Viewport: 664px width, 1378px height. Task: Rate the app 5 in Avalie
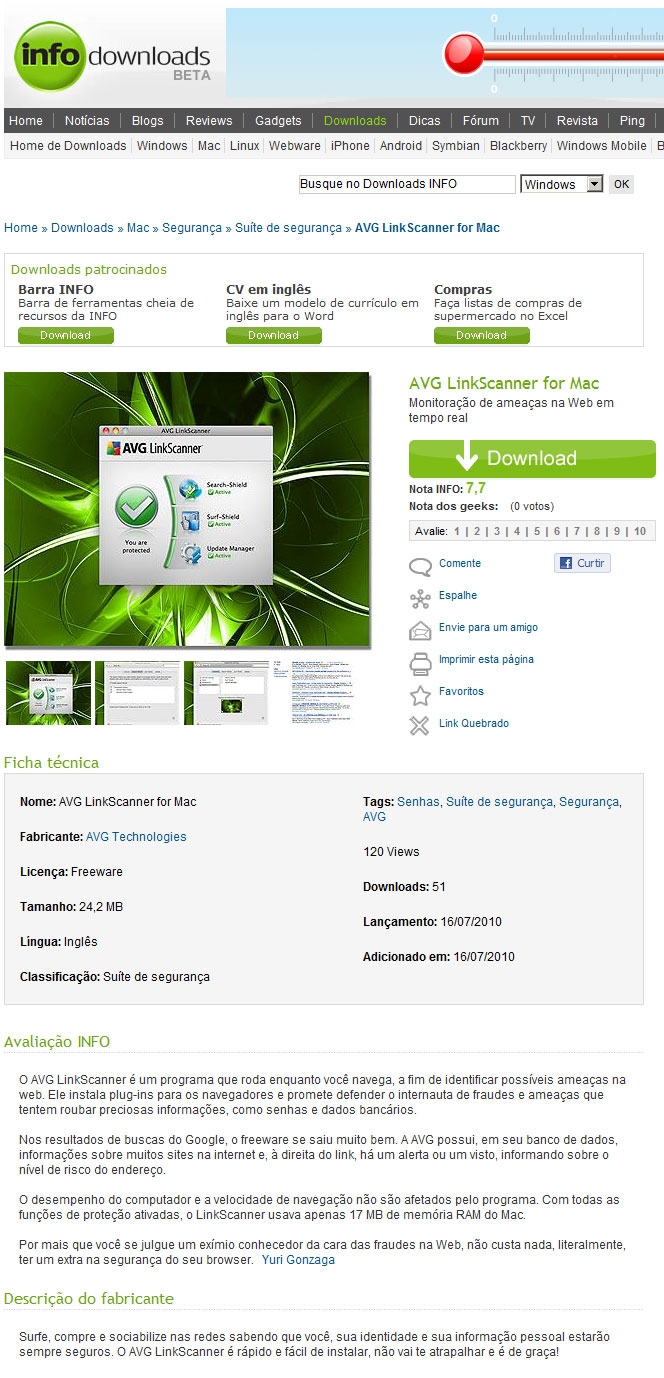point(537,531)
